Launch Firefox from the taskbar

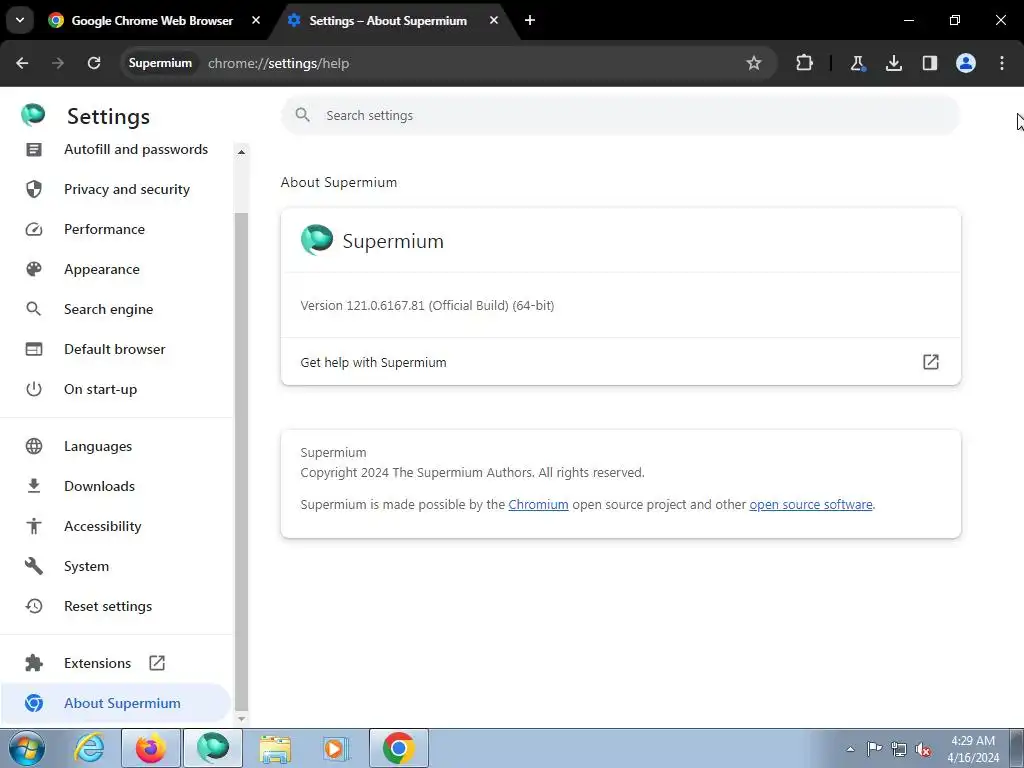coord(151,748)
